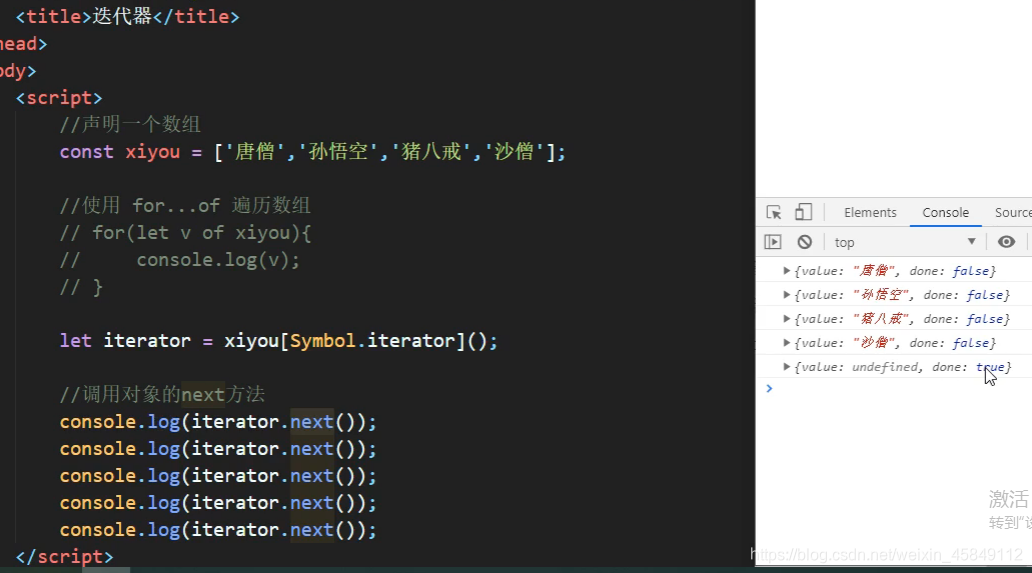
Task: Open live expression eye icon
Action: click(1006, 241)
